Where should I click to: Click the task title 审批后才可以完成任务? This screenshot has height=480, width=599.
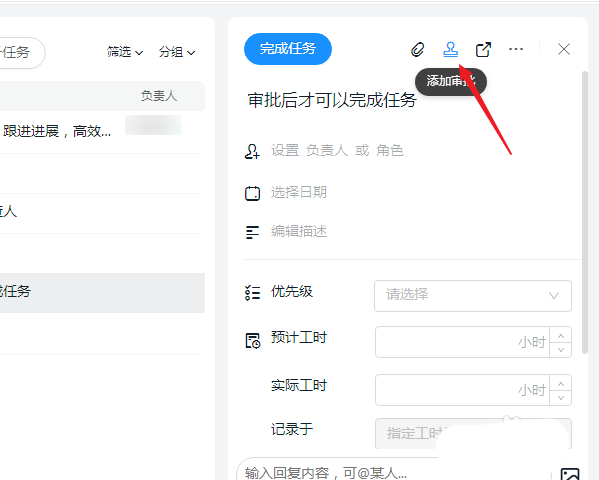click(x=332, y=100)
